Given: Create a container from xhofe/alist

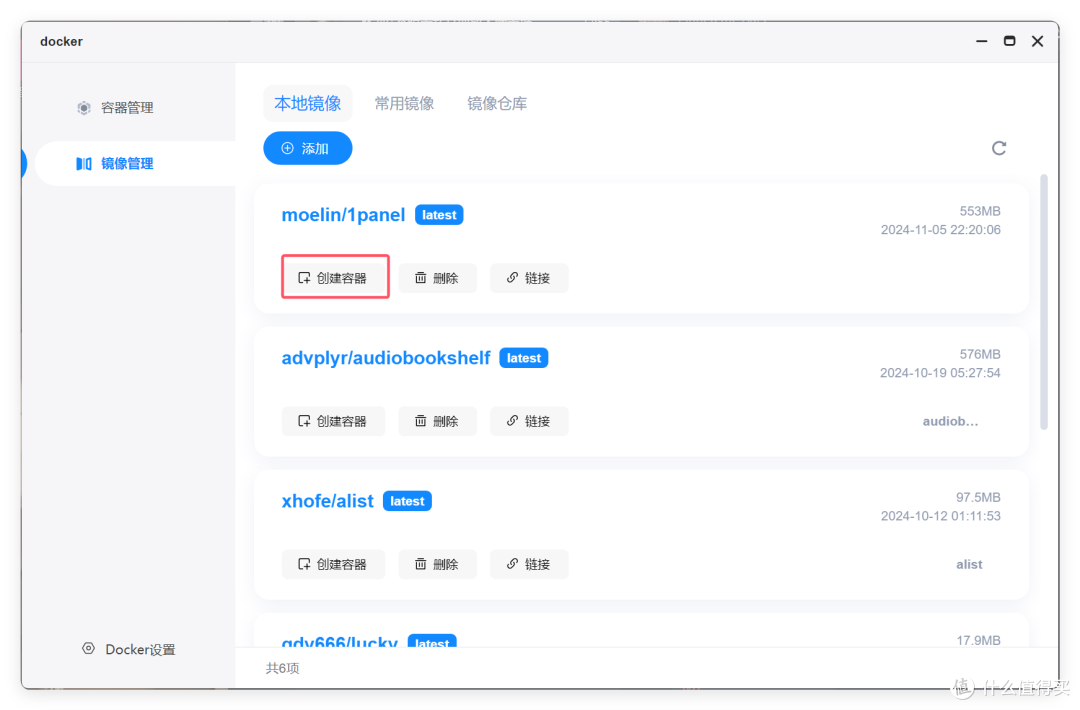Looking at the screenshot, I should click(334, 565).
